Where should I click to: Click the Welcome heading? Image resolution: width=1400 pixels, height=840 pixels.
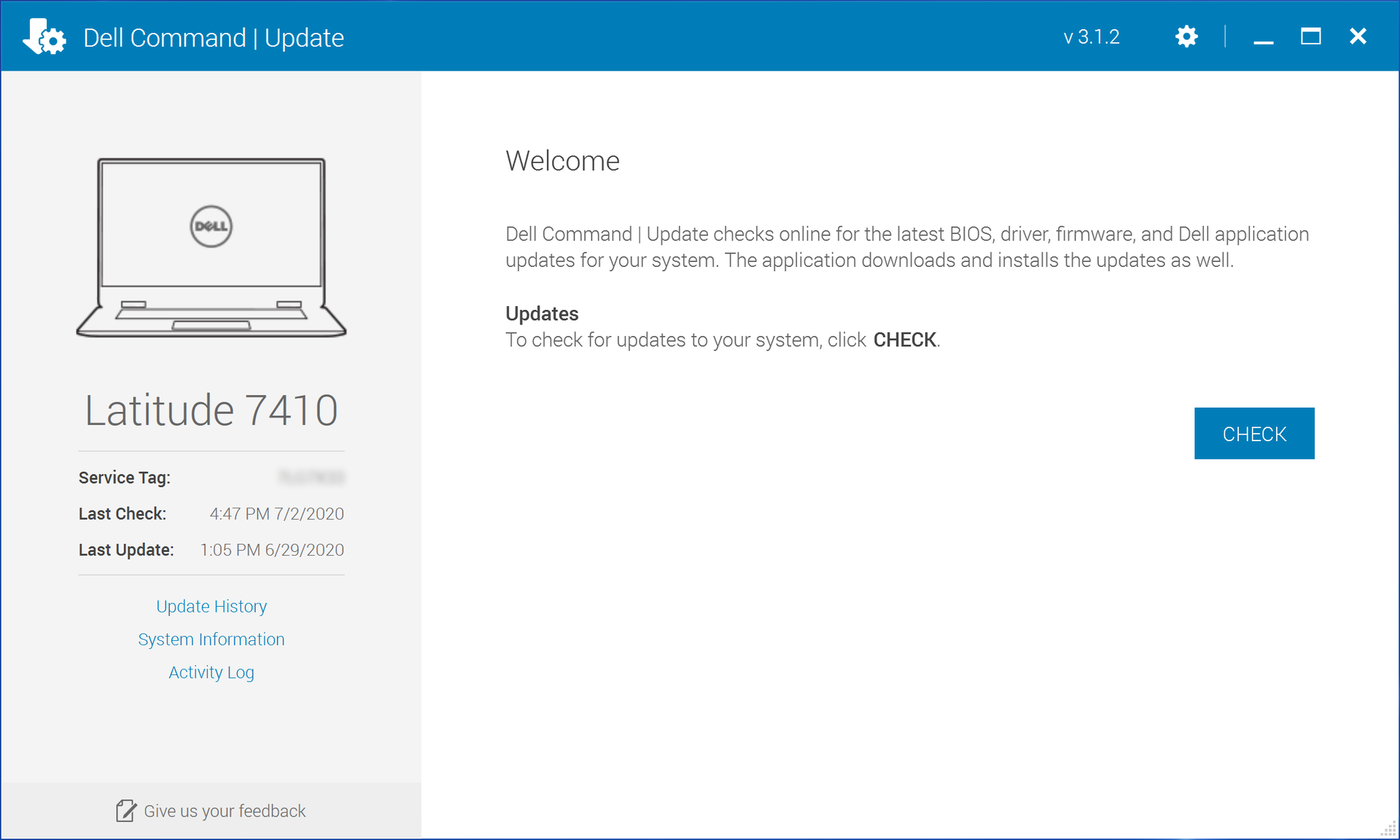(x=562, y=160)
